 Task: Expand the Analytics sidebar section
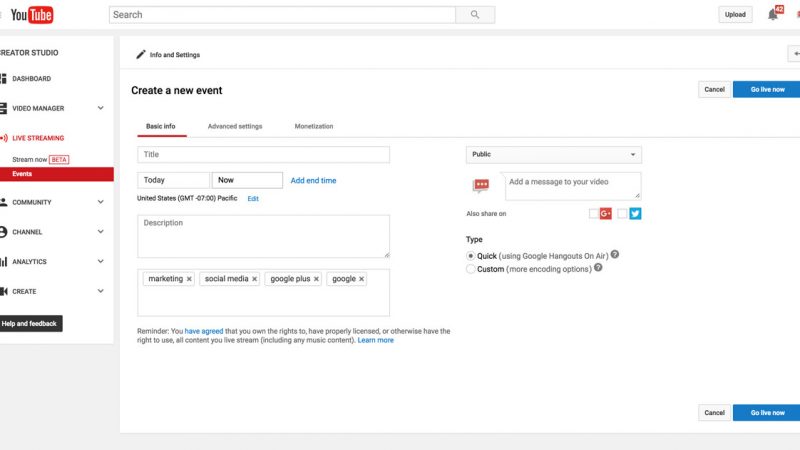point(100,262)
